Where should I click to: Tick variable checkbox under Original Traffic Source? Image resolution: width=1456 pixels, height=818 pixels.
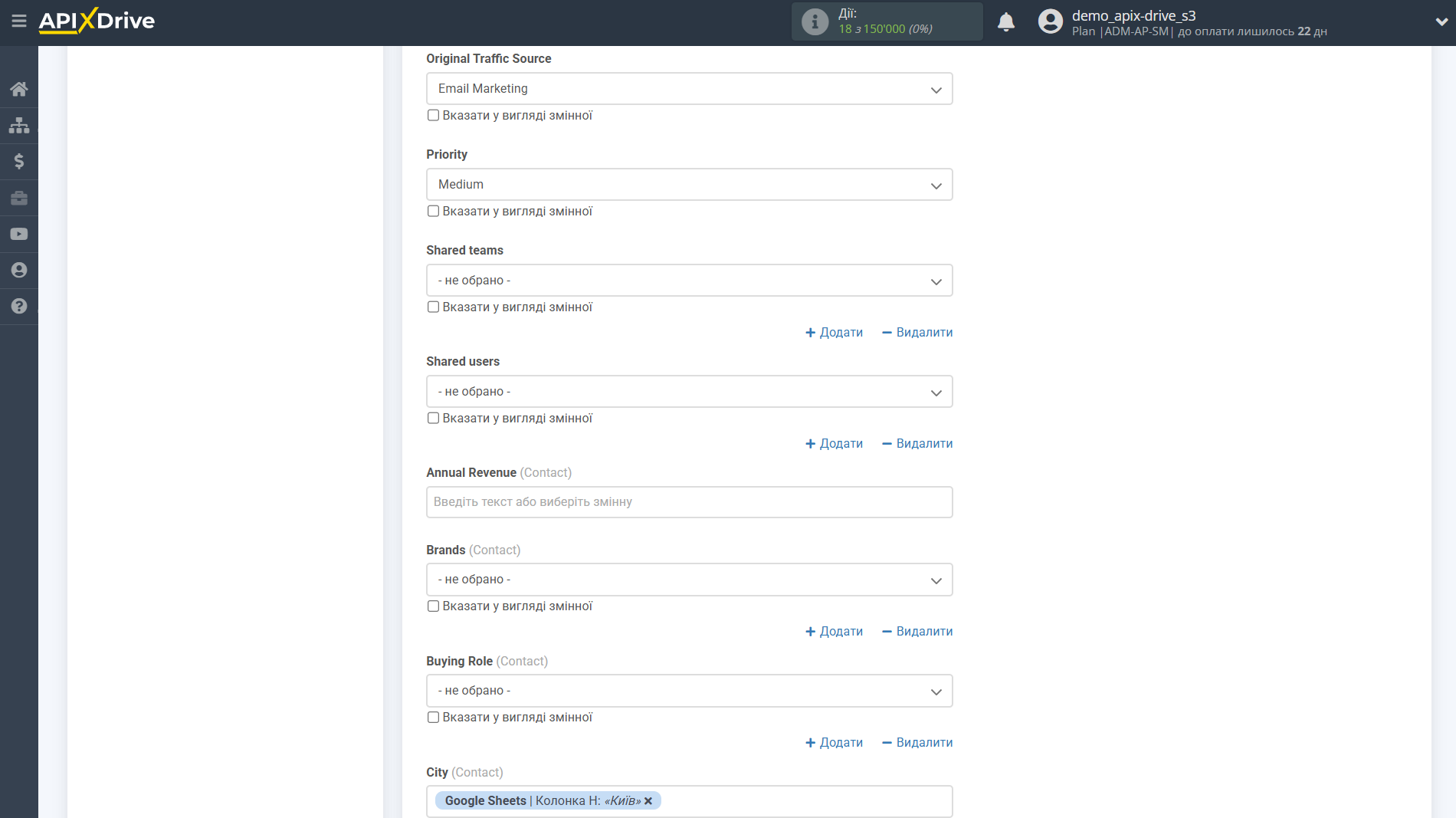point(433,116)
